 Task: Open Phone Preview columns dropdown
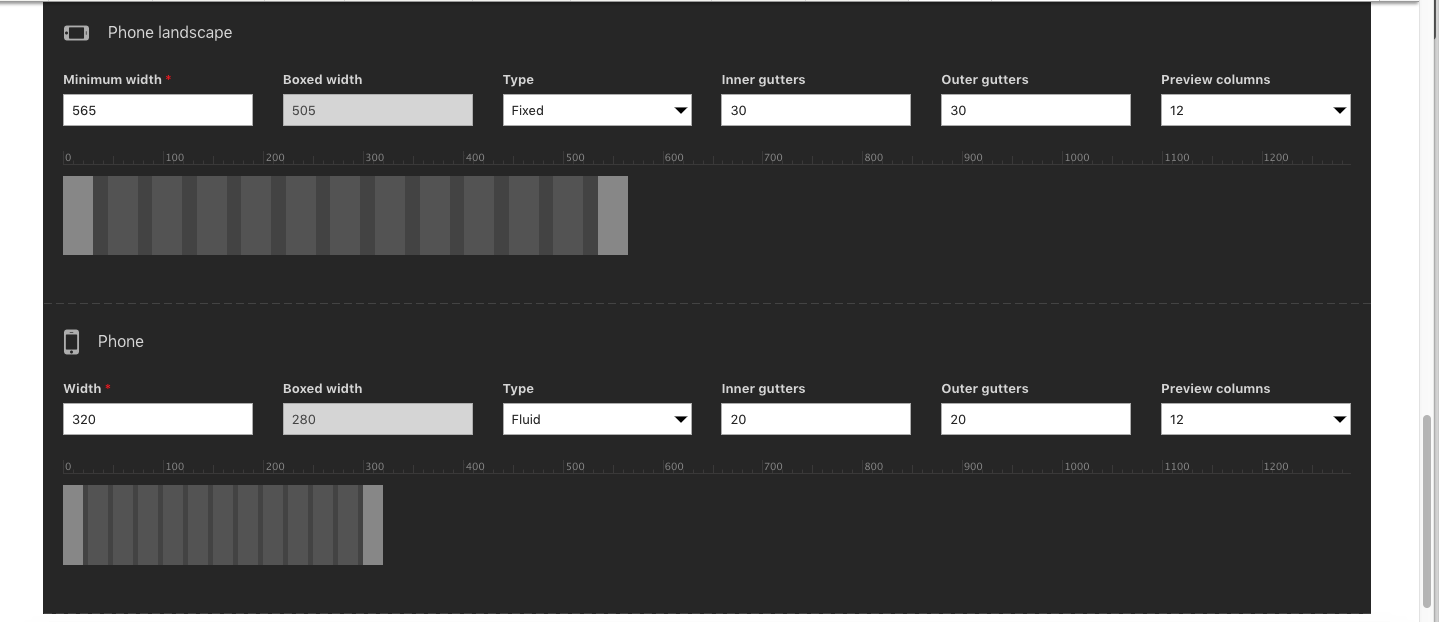pos(1255,419)
